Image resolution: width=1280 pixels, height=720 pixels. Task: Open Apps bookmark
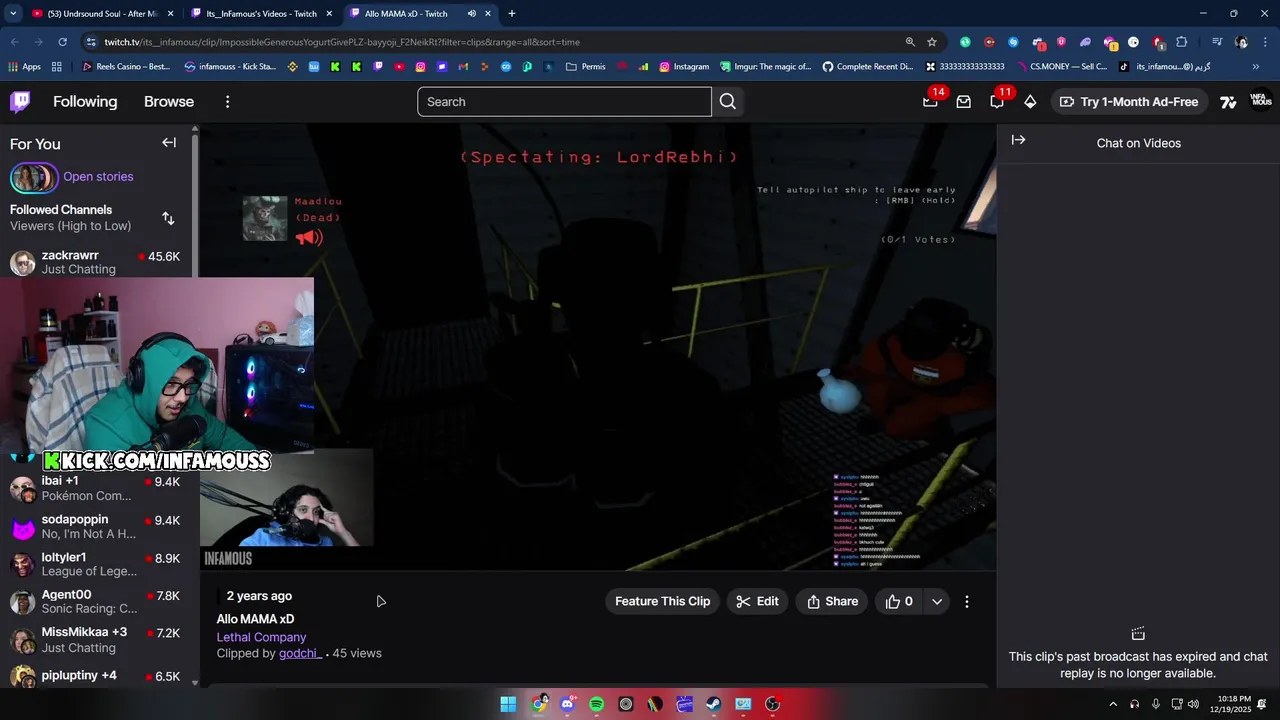(25, 67)
